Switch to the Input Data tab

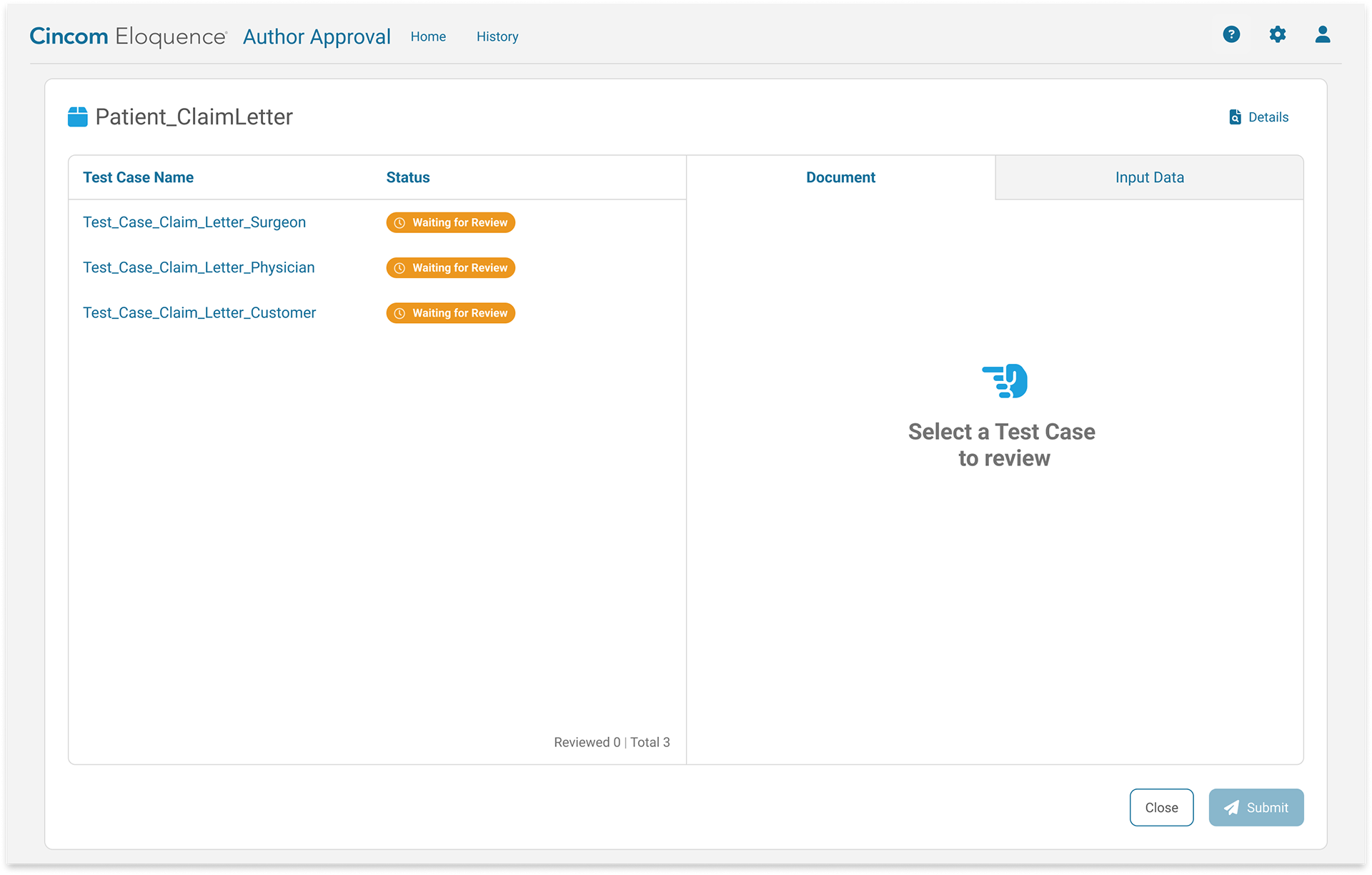1149,177
